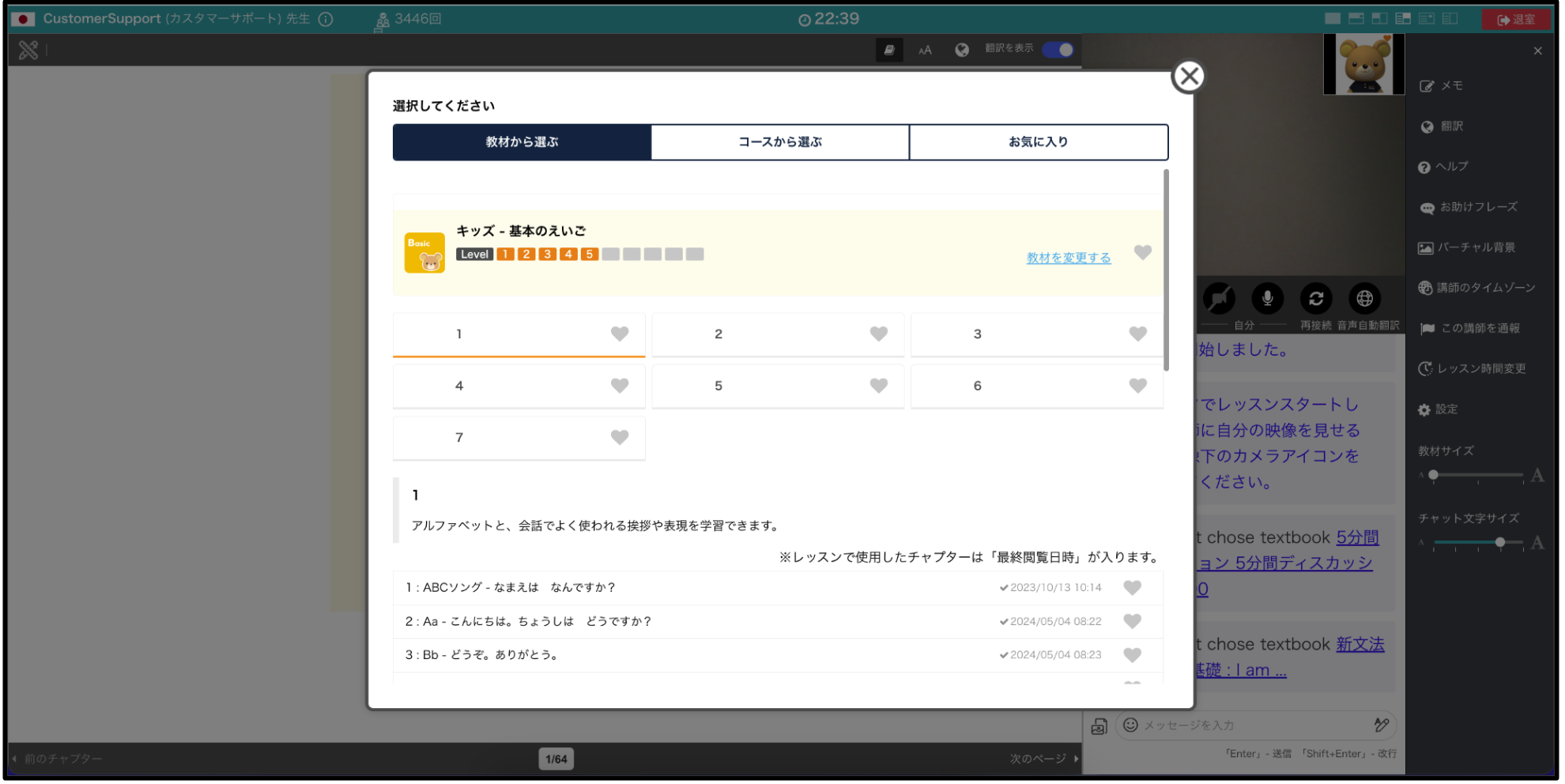Click the emoji smiley icon in chat
The width and height of the screenshot is (1565, 784).
(1130, 725)
